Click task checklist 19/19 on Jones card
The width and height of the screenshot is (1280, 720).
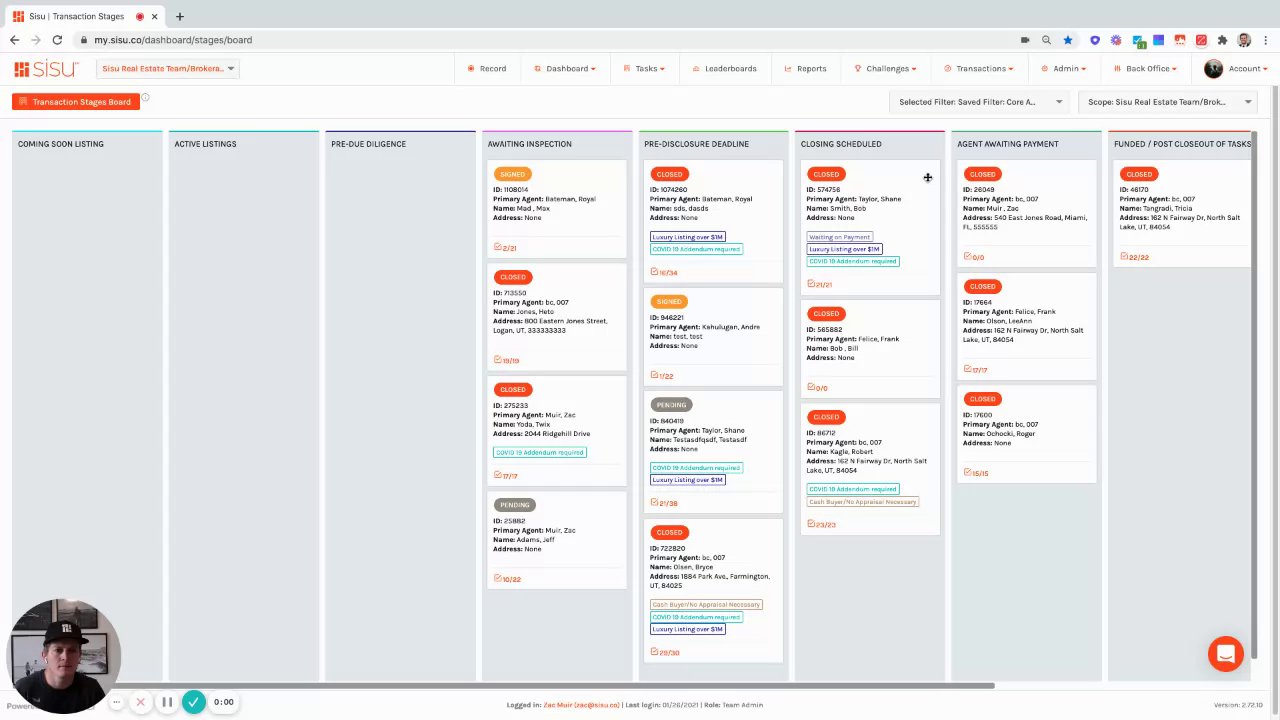[506, 360]
